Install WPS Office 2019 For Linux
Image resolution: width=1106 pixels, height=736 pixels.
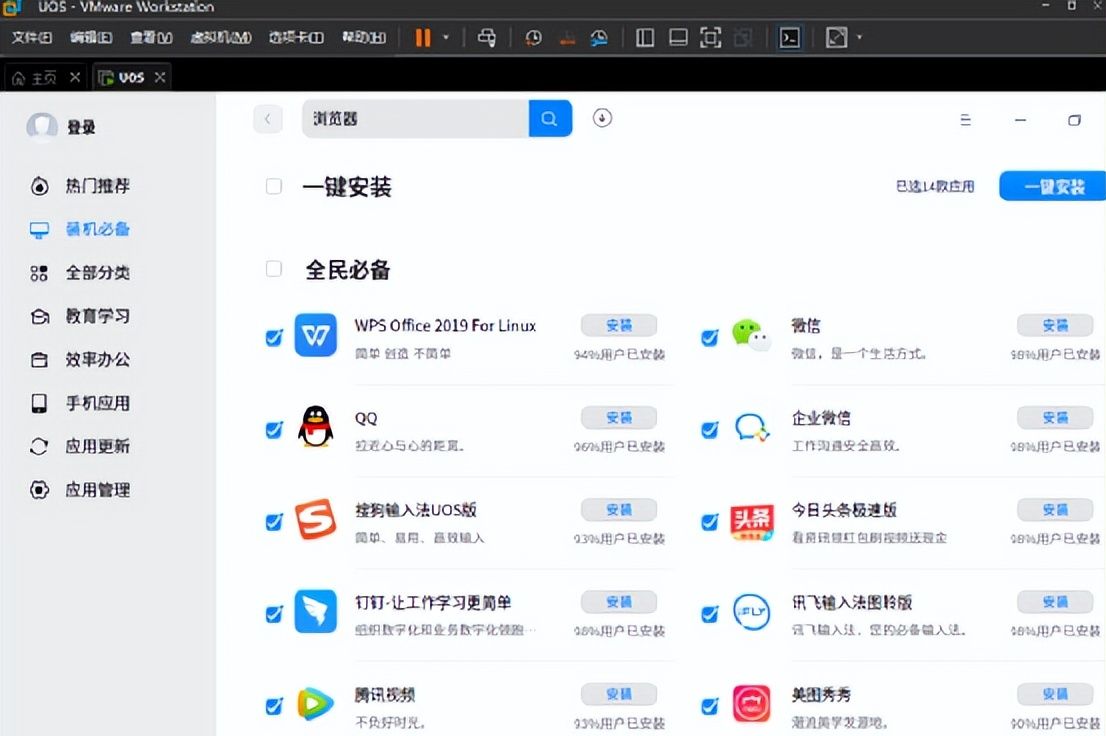click(619, 325)
